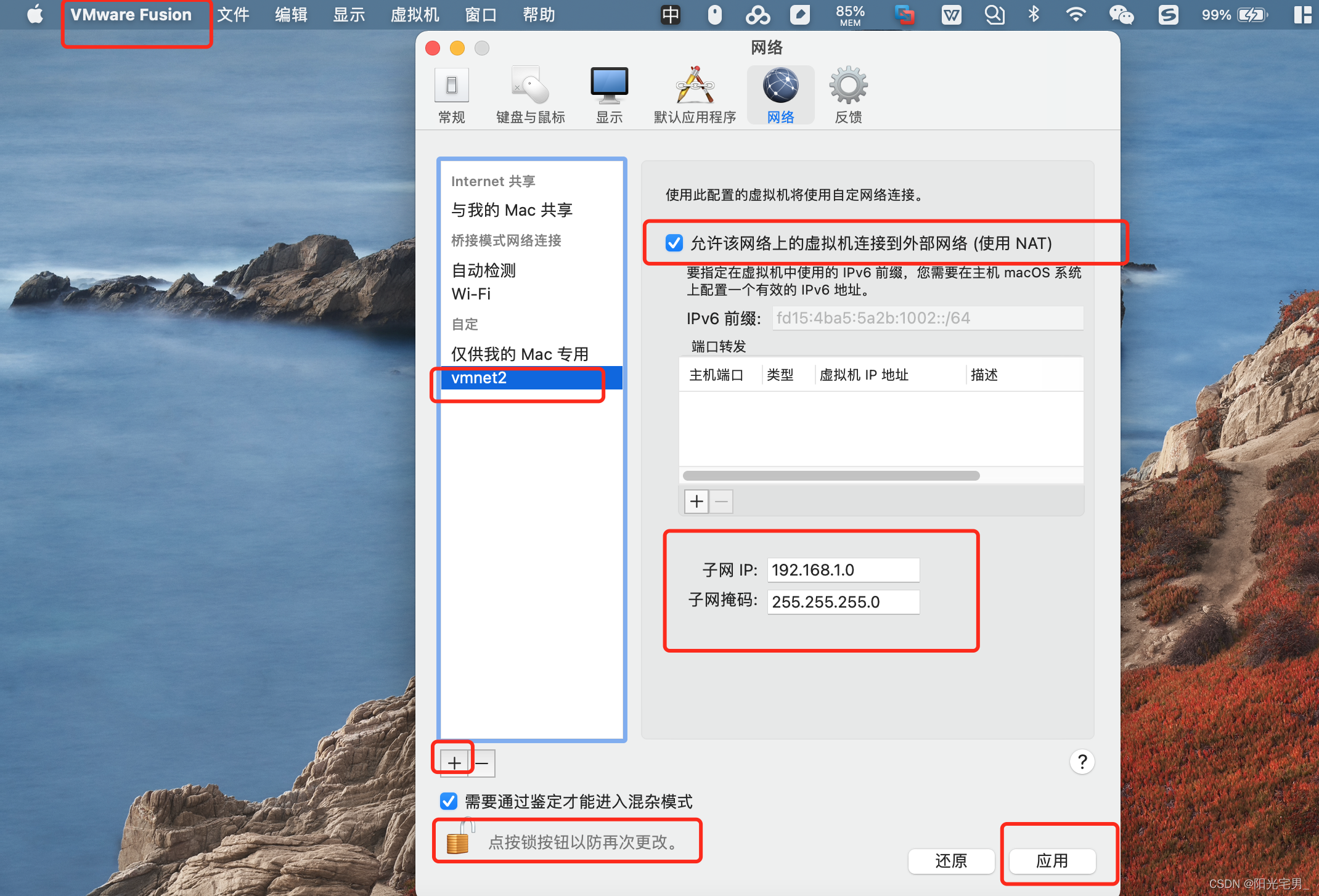Select 仅供我的 Mac 专用 network
1319x896 pixels.
[x=531, y=354]
